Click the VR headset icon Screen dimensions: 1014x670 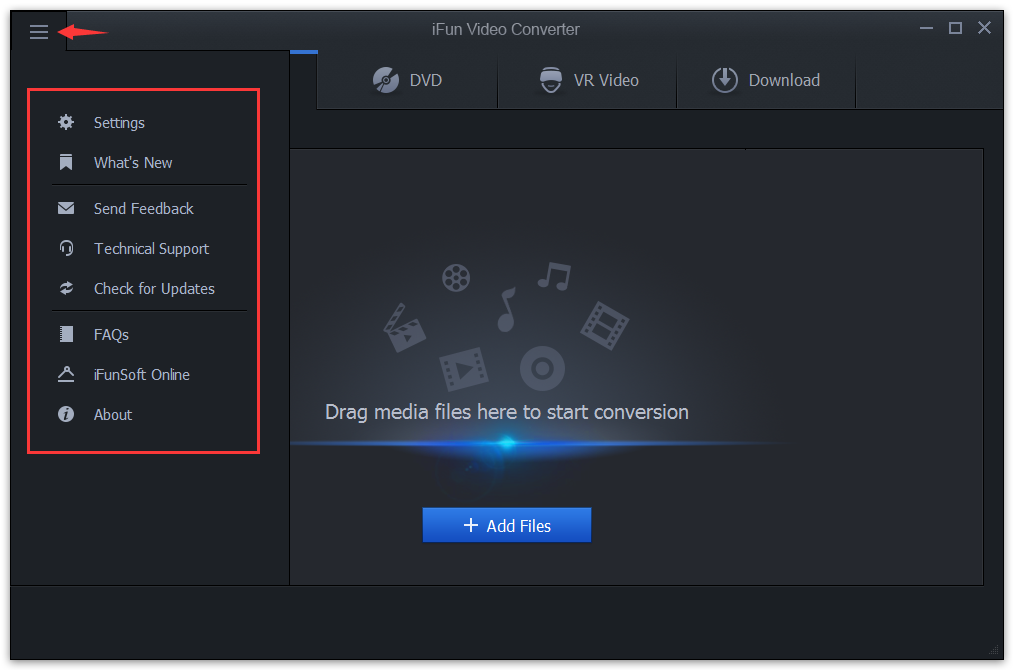[551, 80]
